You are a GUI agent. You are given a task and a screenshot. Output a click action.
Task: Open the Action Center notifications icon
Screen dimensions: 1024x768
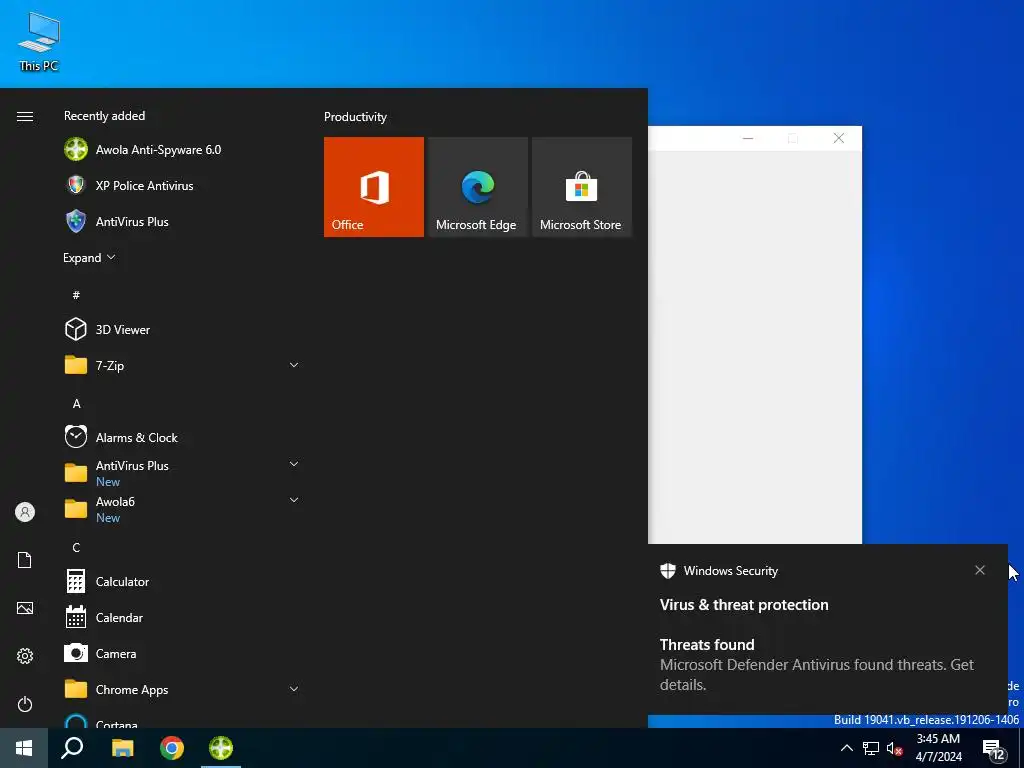pyautogui.click(x=993, y=749)
